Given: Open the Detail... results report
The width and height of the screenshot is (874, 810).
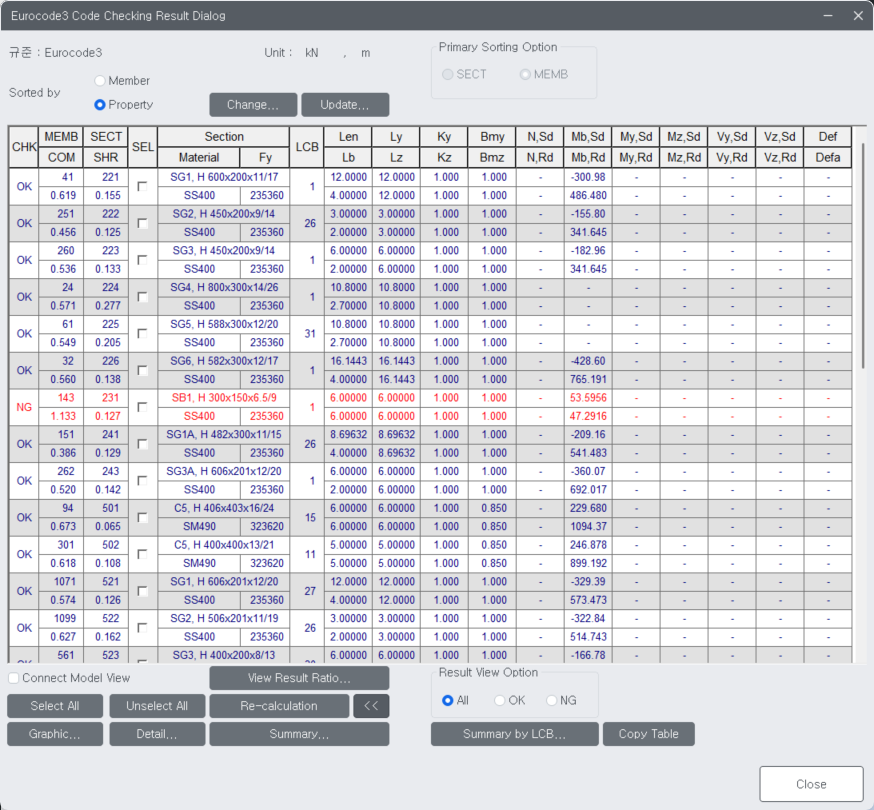Looking at the screenshot, I should pyautogui.click(x=157, y=733).
